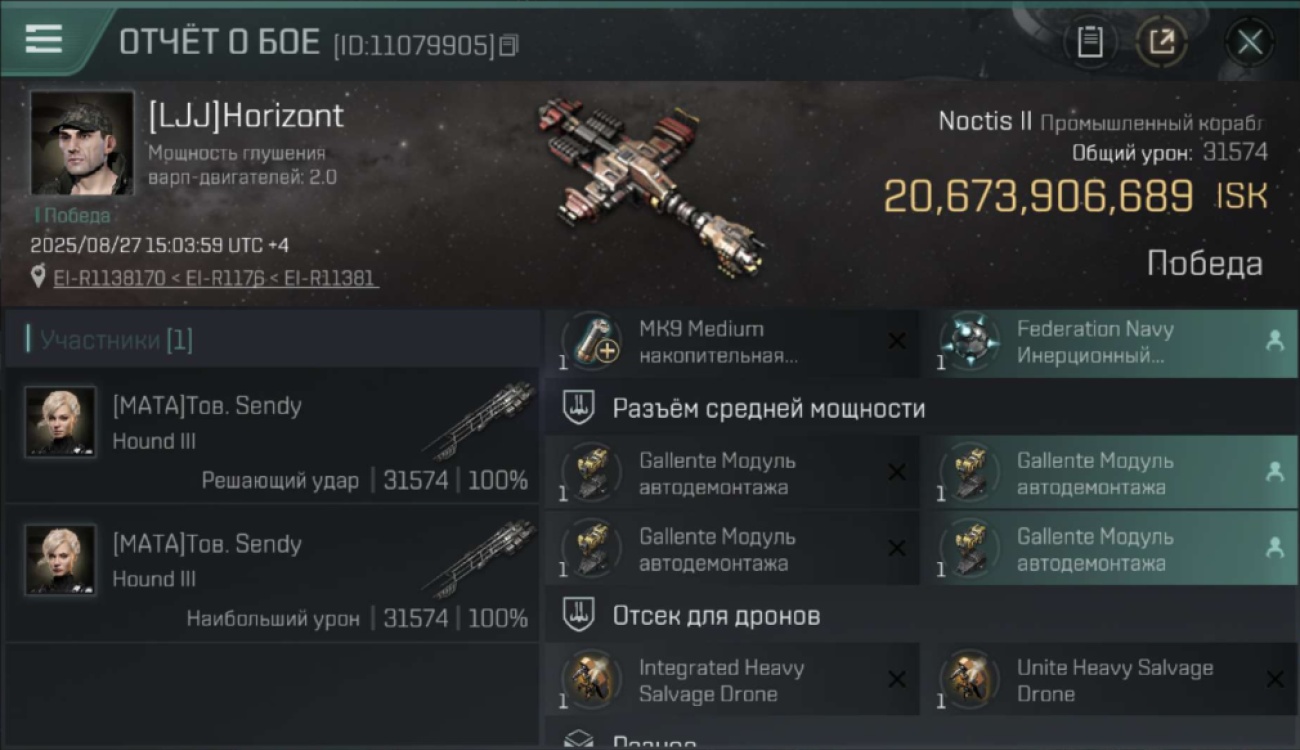This screenshot has height=750, width=1300.
Task: Open the Horizont pilot portrait
Action: (x=82, y=143)
